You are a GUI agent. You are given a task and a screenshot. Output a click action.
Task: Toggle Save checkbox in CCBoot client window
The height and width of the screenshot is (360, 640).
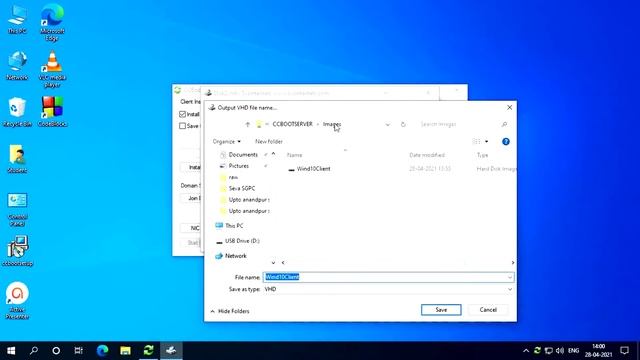pos(182,126)
